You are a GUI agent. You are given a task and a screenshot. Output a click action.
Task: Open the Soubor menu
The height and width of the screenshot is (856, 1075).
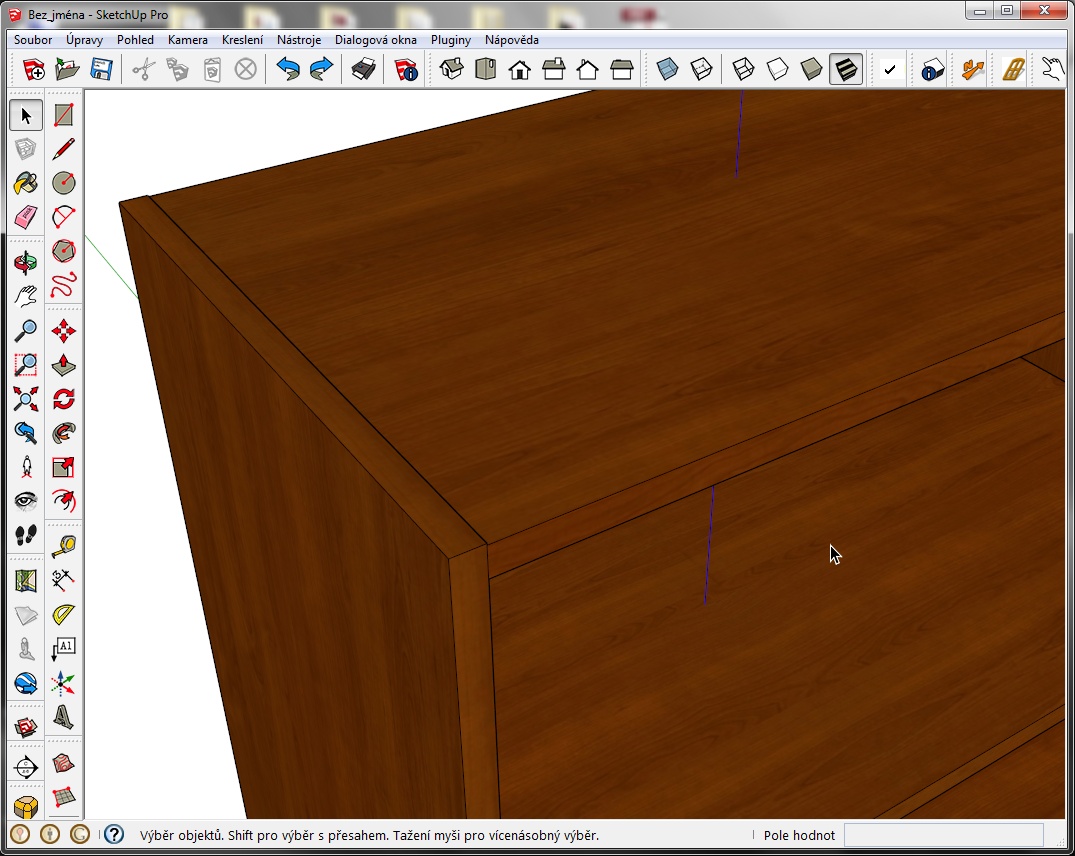click(33, 40)
